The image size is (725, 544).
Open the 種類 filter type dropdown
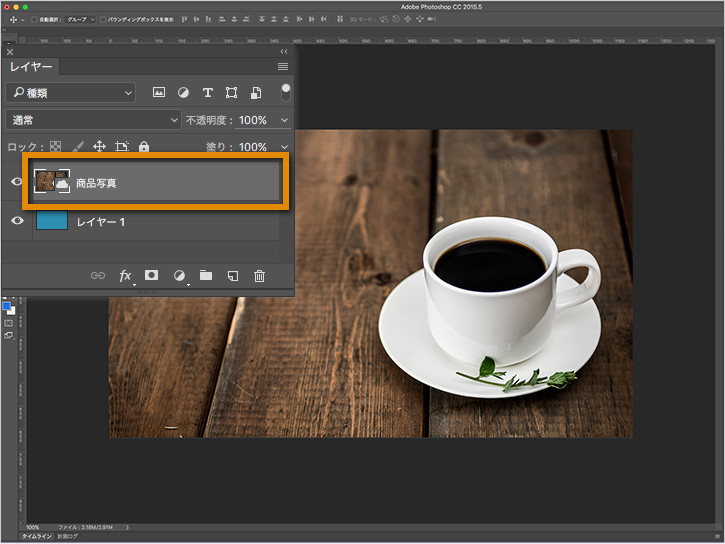[71, 93]
